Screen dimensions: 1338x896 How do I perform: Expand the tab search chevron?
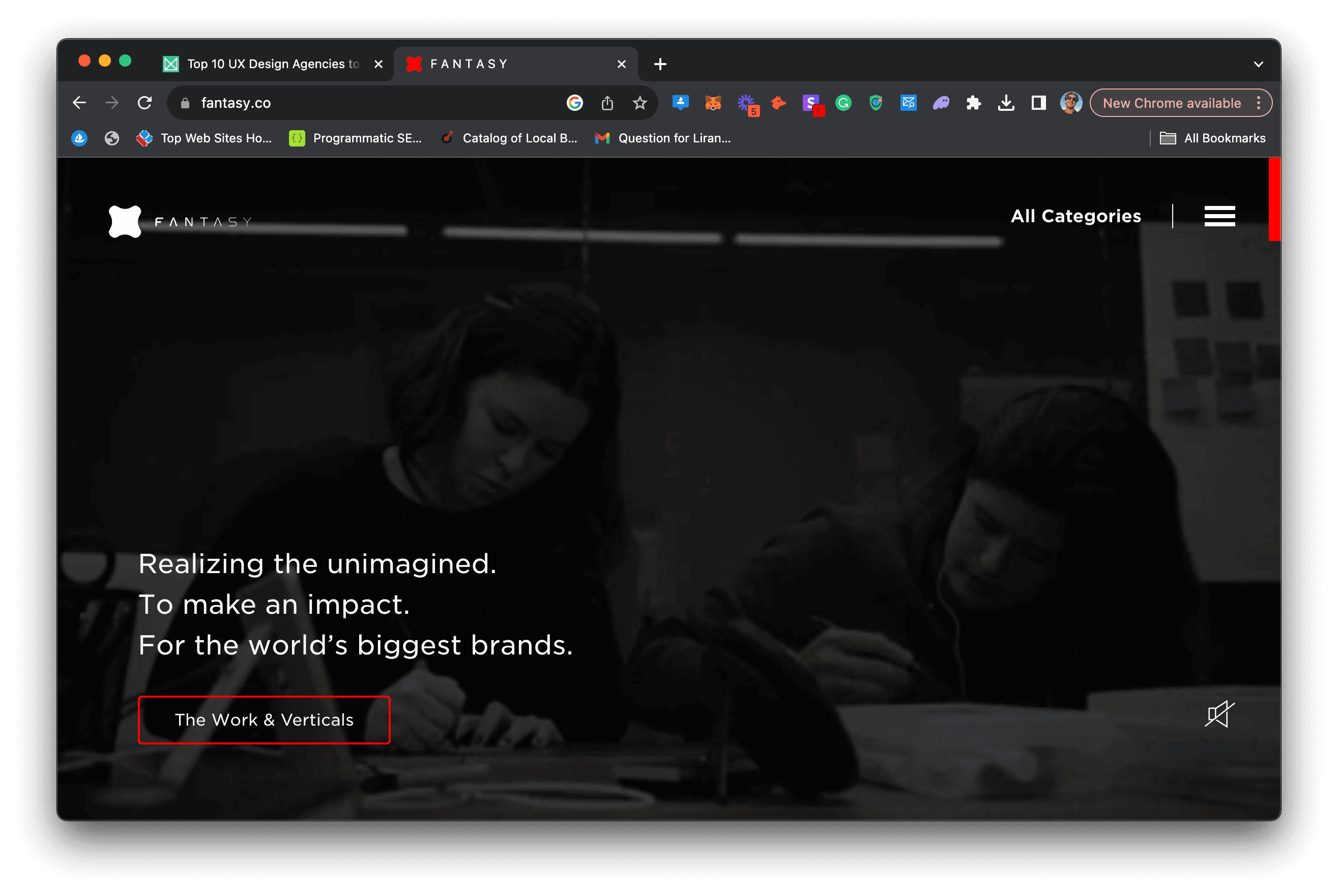(x=1258, y=64)
